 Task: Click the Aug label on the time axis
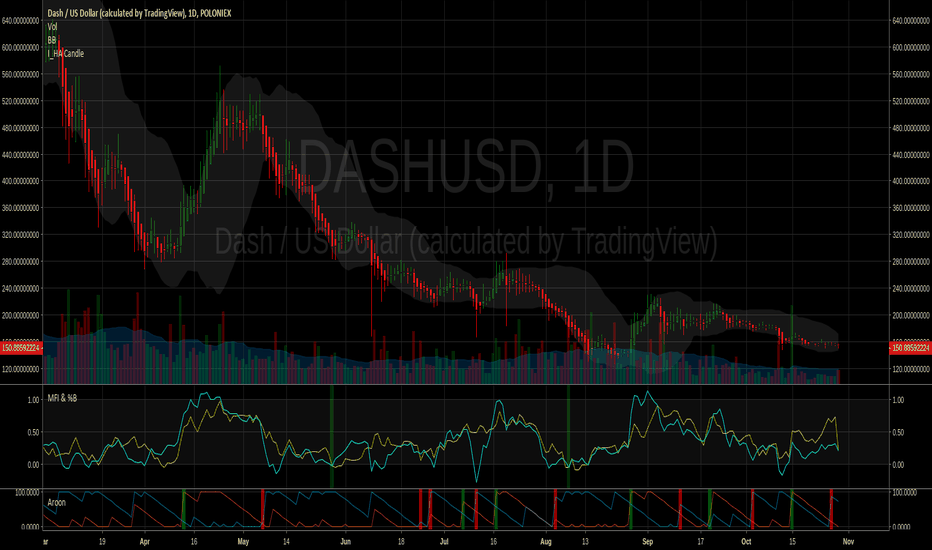pos(546,542)
